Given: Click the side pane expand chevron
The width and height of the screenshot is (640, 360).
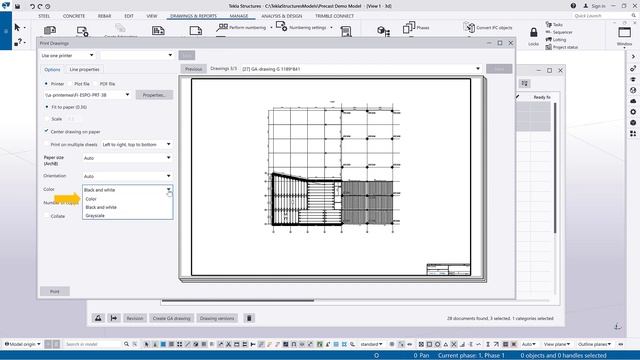Looking at the screenshot, I should pos(633,57).
